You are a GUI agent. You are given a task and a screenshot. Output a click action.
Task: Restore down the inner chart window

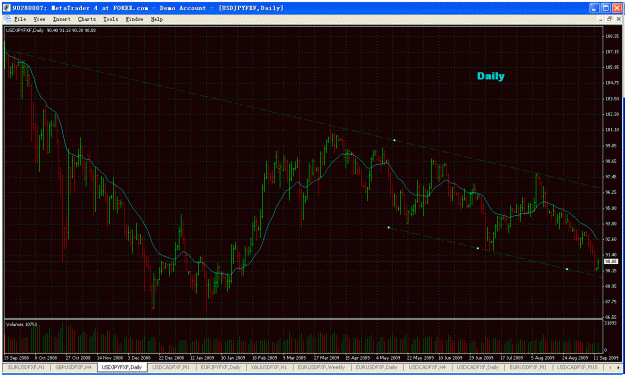point(609,19)
